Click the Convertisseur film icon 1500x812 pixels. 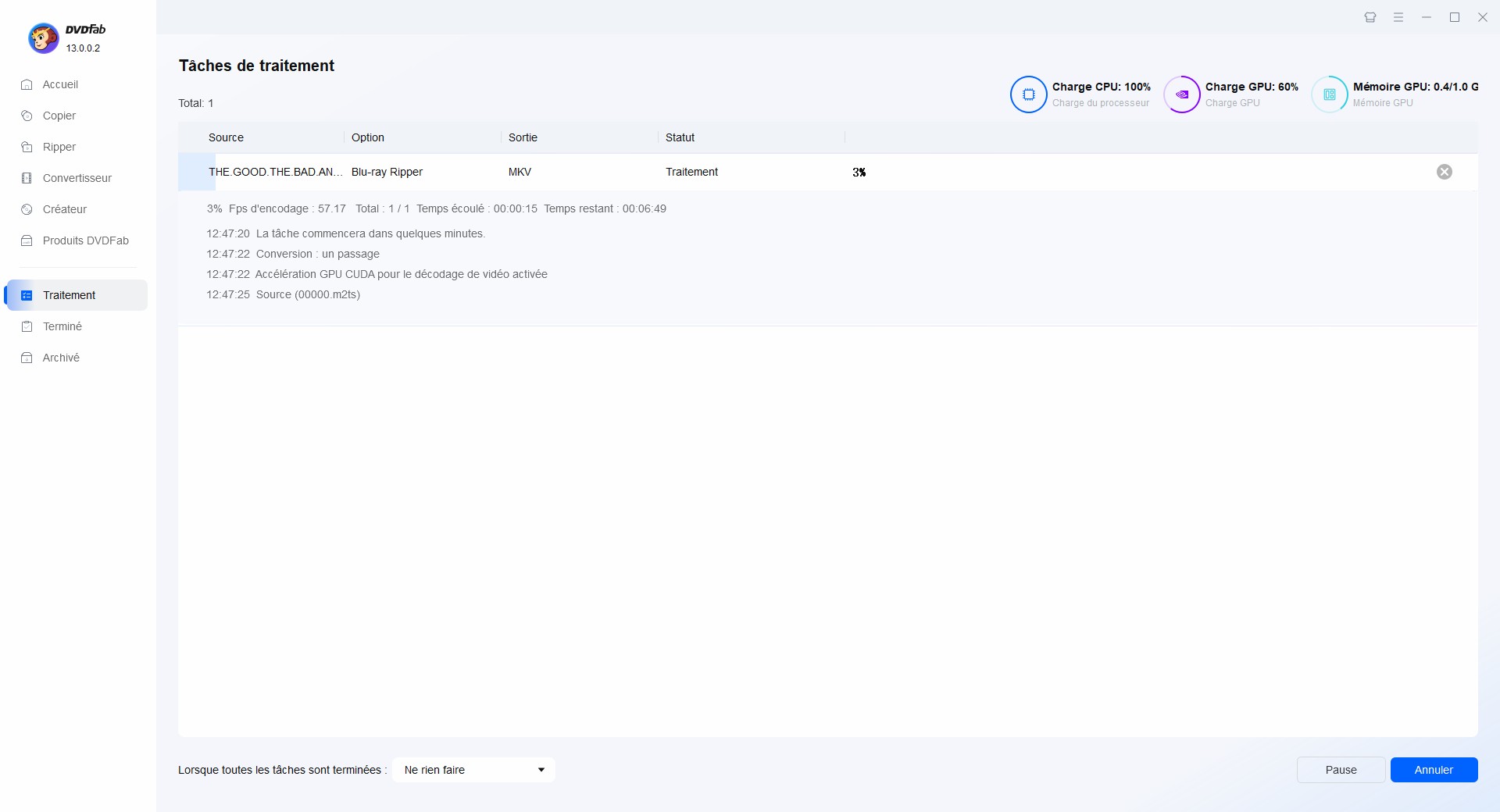(x=27, y=178)
